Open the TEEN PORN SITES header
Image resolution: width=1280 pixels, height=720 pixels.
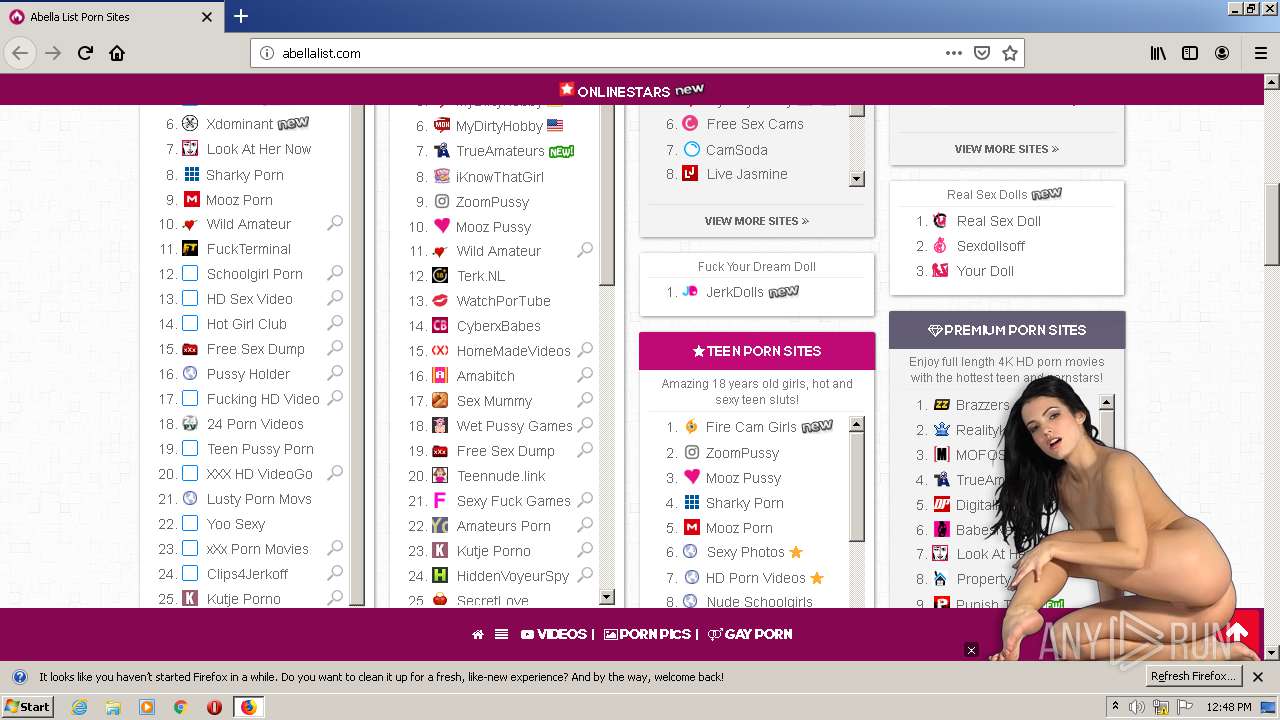click(x=757, y=351)
